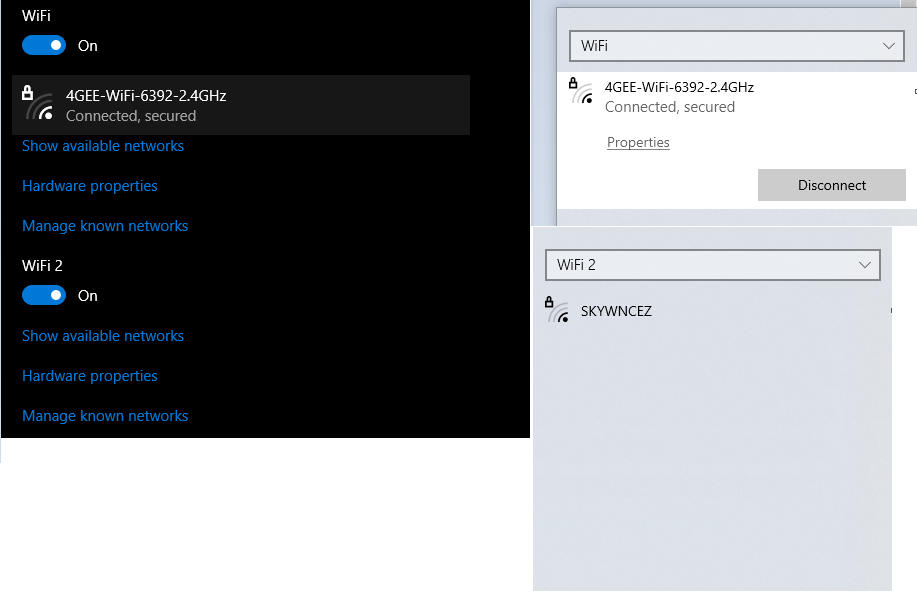Click the secured signal icon in the dark settings panel
Image resolution: width=918 pixels, height=593 pixels.
click(37, 103)
